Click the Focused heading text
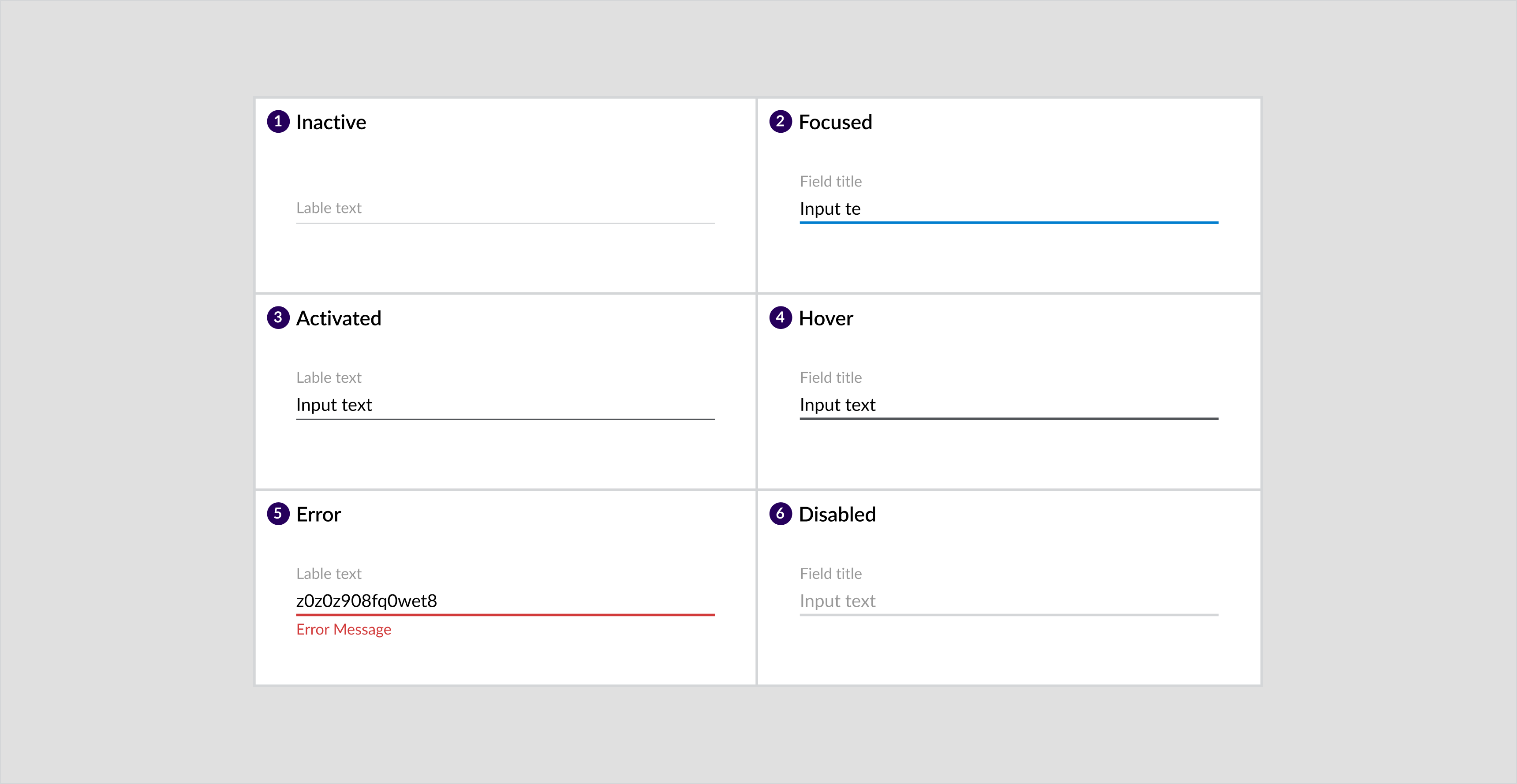 [835, 123]
